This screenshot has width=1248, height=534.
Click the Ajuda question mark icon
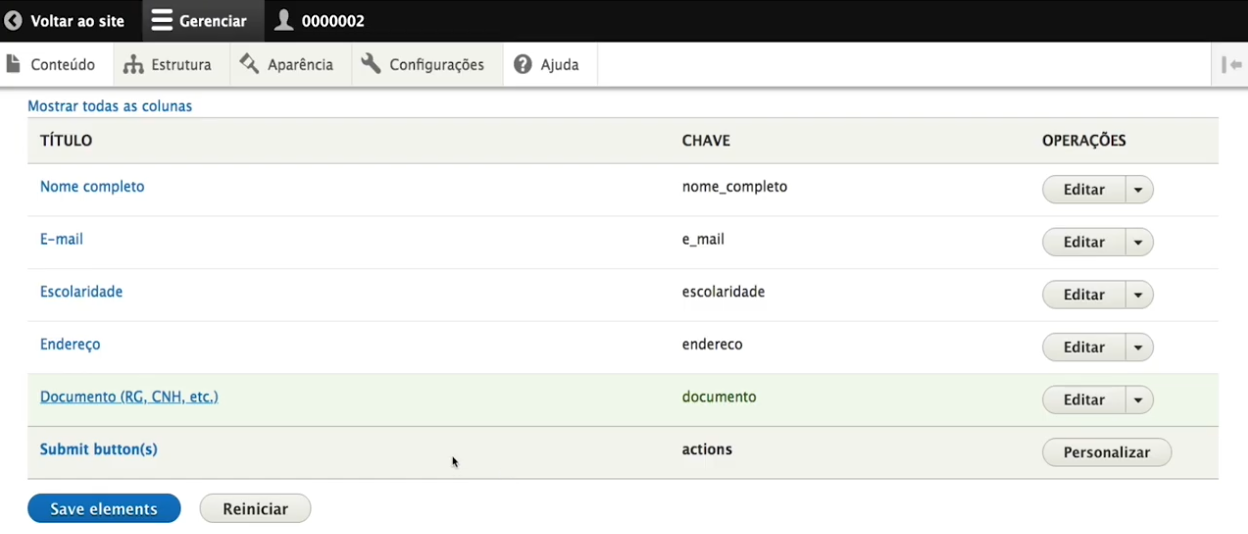pyautogui.click(x=522, y=64)
